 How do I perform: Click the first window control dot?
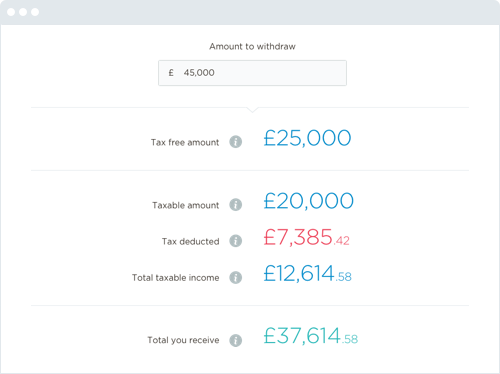pos(11,12)
